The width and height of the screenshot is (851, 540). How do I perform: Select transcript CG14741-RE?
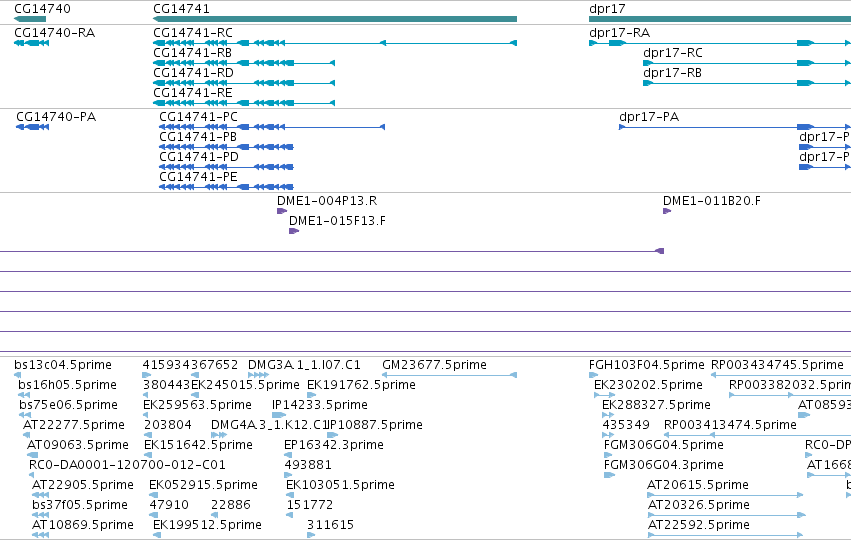click(193, 93)
